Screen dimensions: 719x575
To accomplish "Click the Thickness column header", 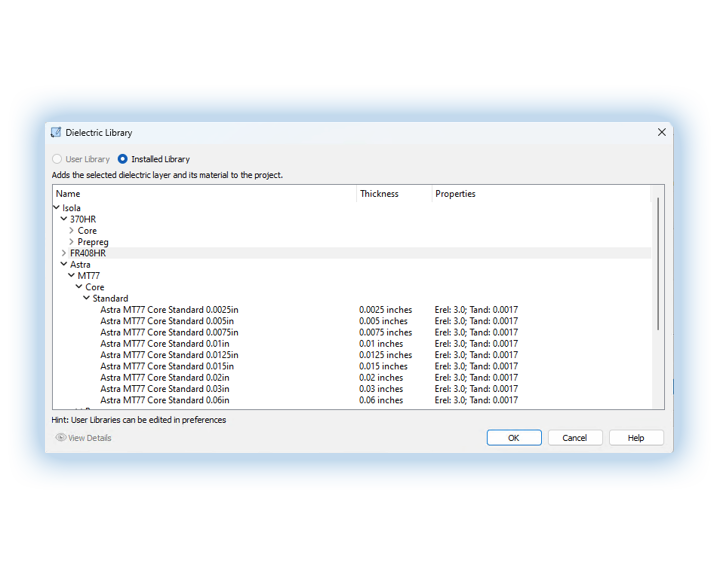I will click(x=380, y=194).
